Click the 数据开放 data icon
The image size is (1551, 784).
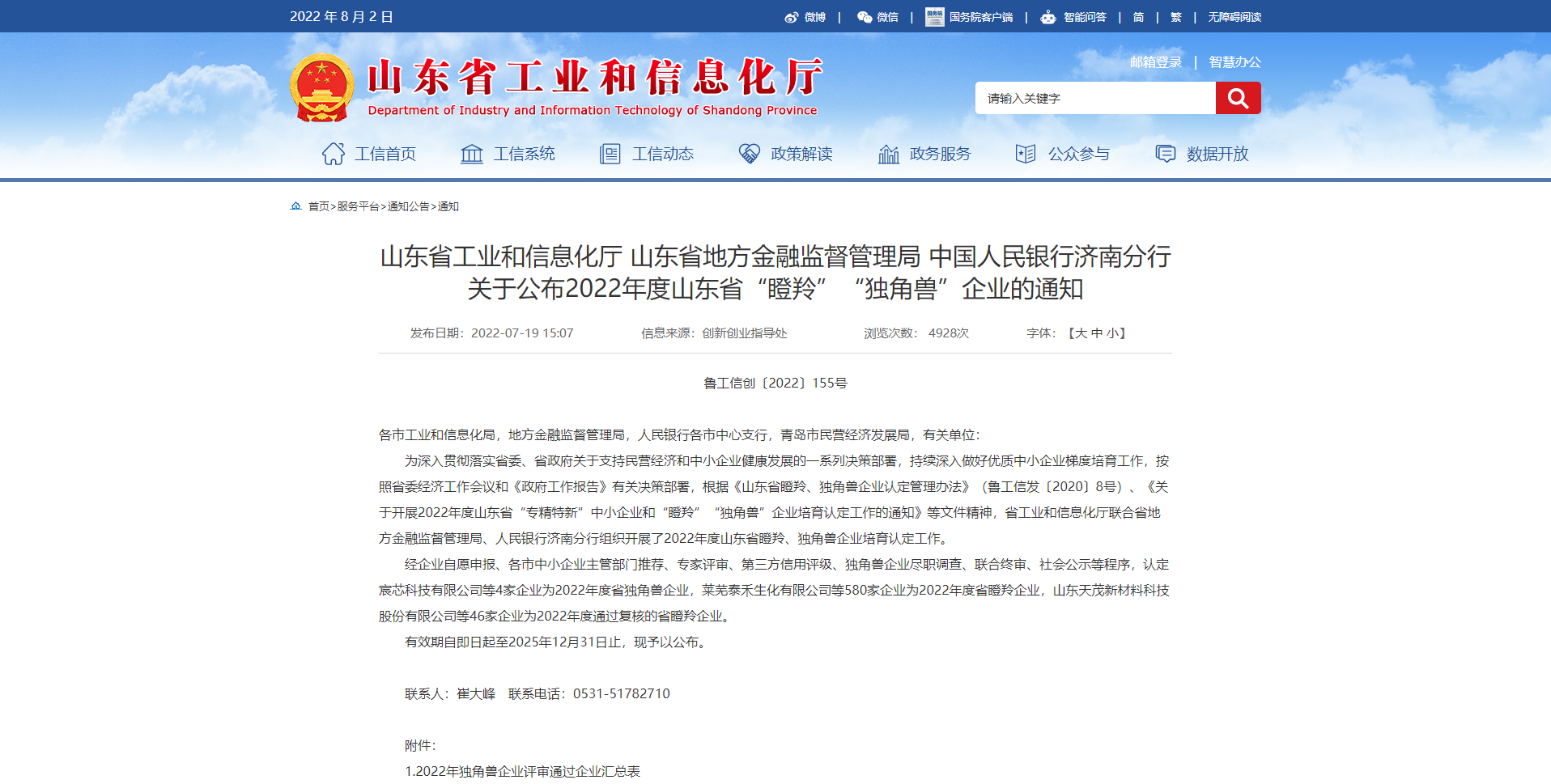pos(1166,153)
